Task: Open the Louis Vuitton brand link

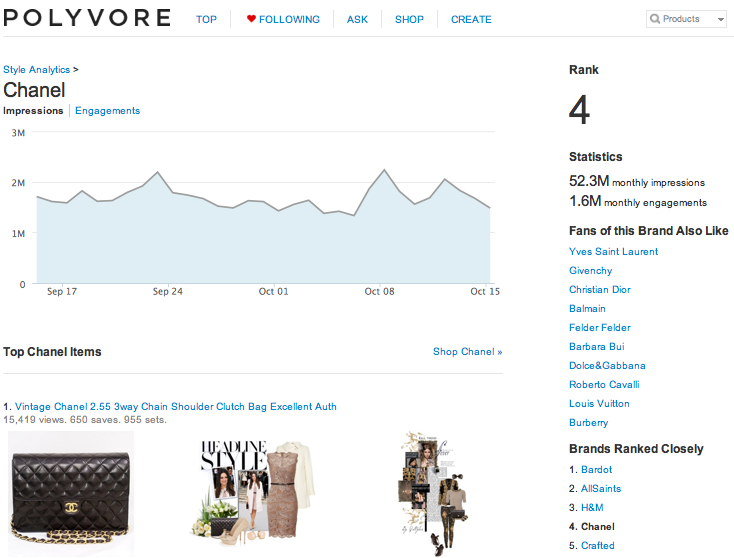Action: pos(599,404)
